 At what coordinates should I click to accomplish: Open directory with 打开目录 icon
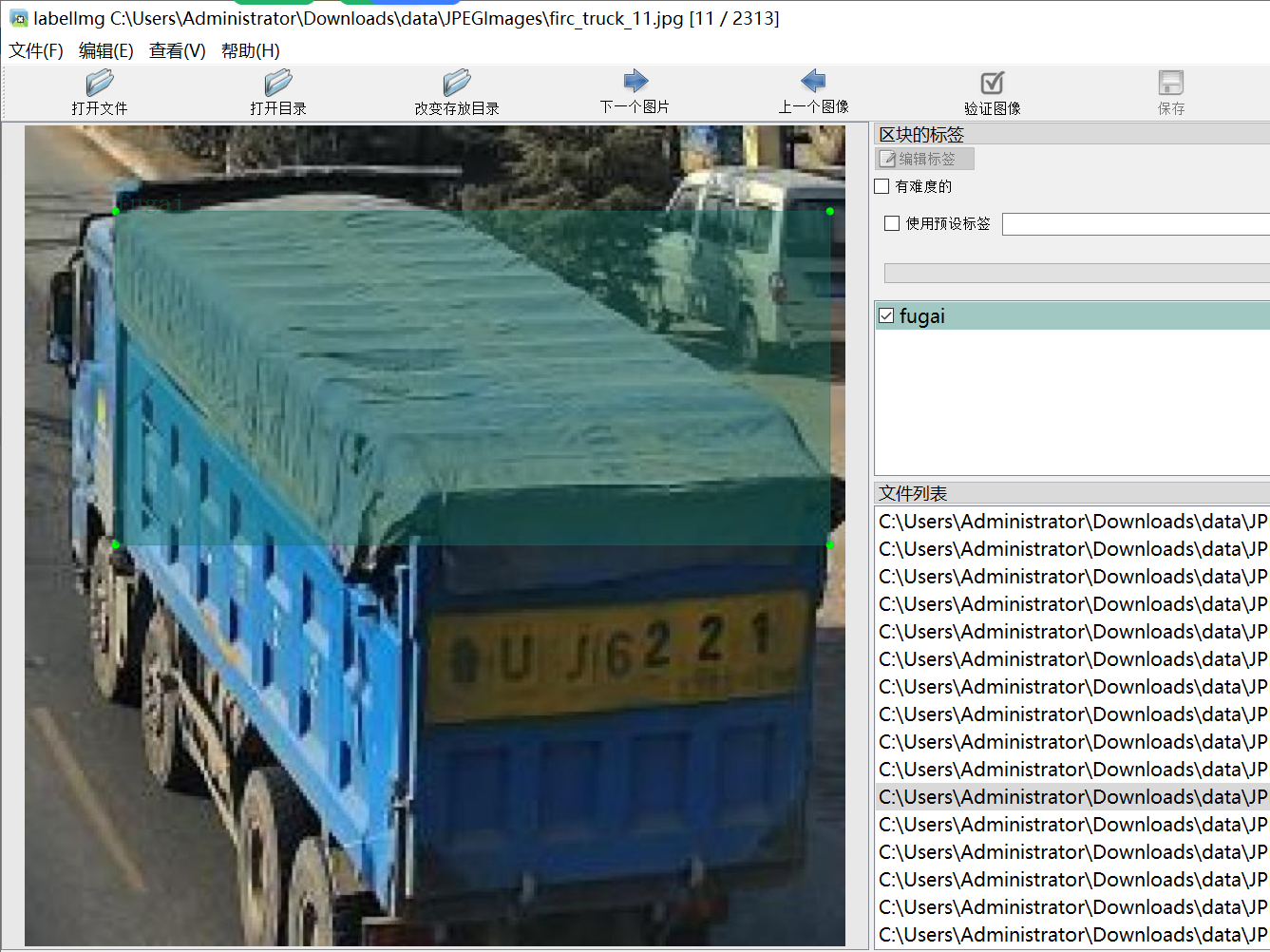(x=278, y=83)
